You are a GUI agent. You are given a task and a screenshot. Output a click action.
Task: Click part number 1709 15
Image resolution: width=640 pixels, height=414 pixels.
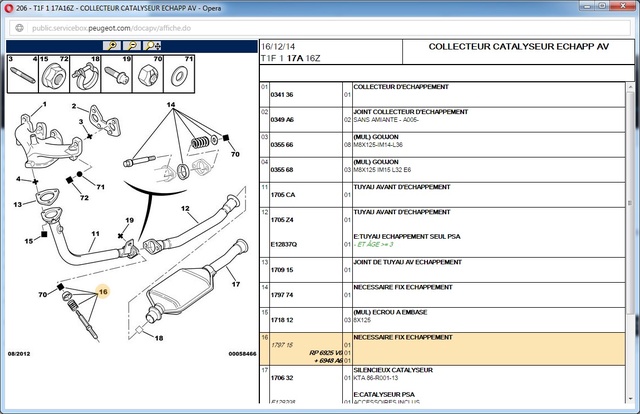[282, 270]
